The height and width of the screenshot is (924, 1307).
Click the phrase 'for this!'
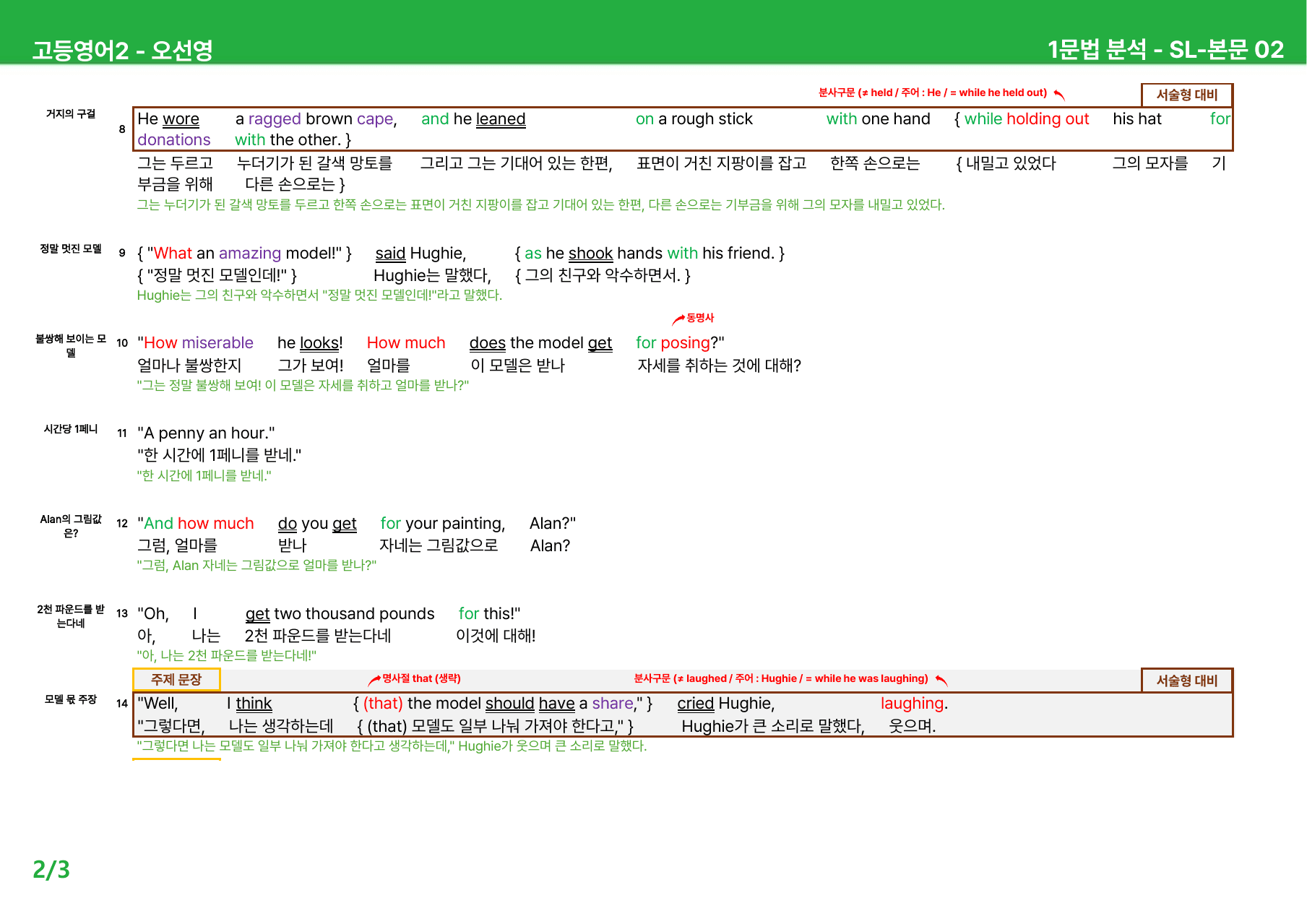tap(489, 614)
